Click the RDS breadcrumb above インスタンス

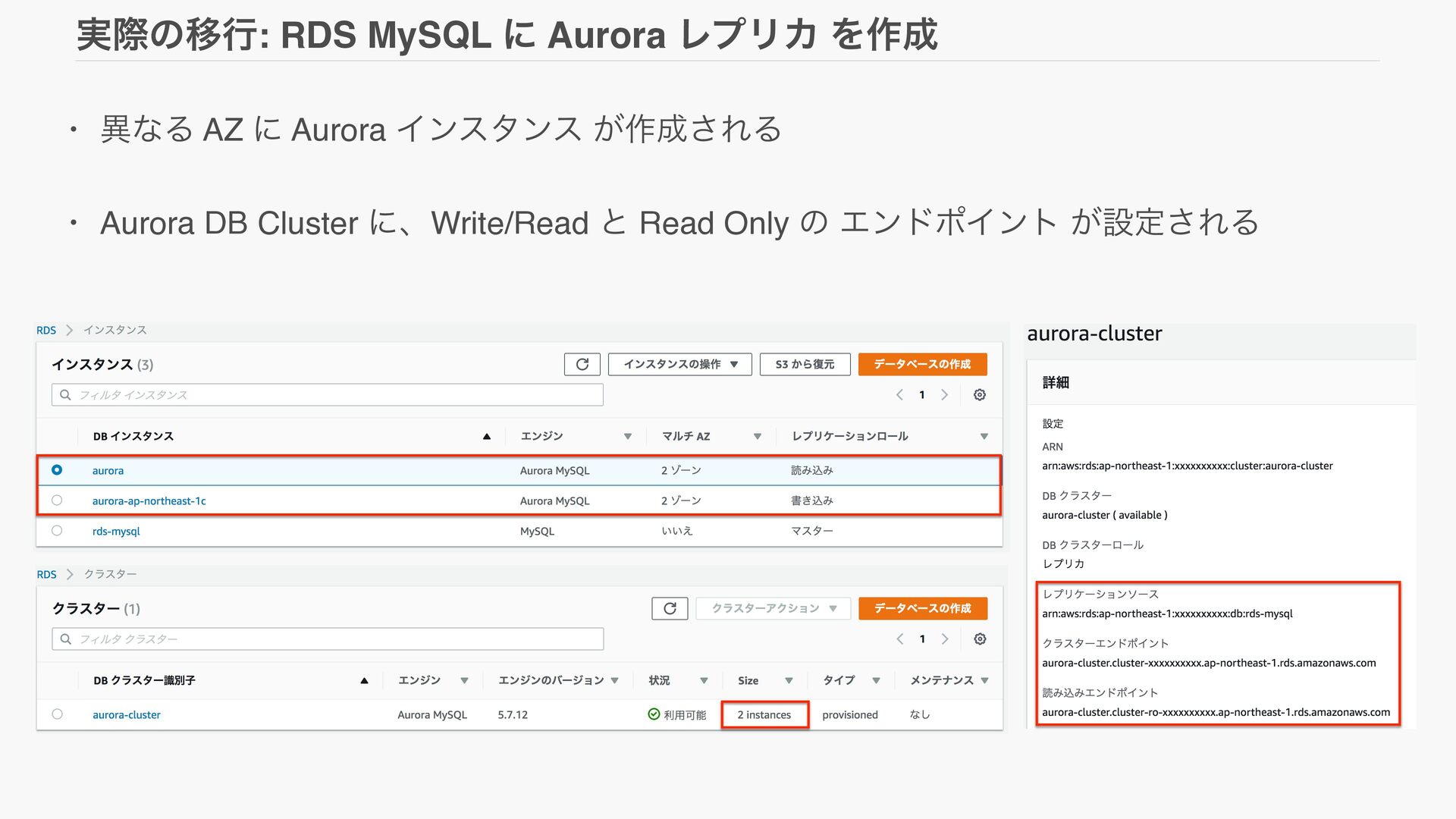tap(46, 330)
